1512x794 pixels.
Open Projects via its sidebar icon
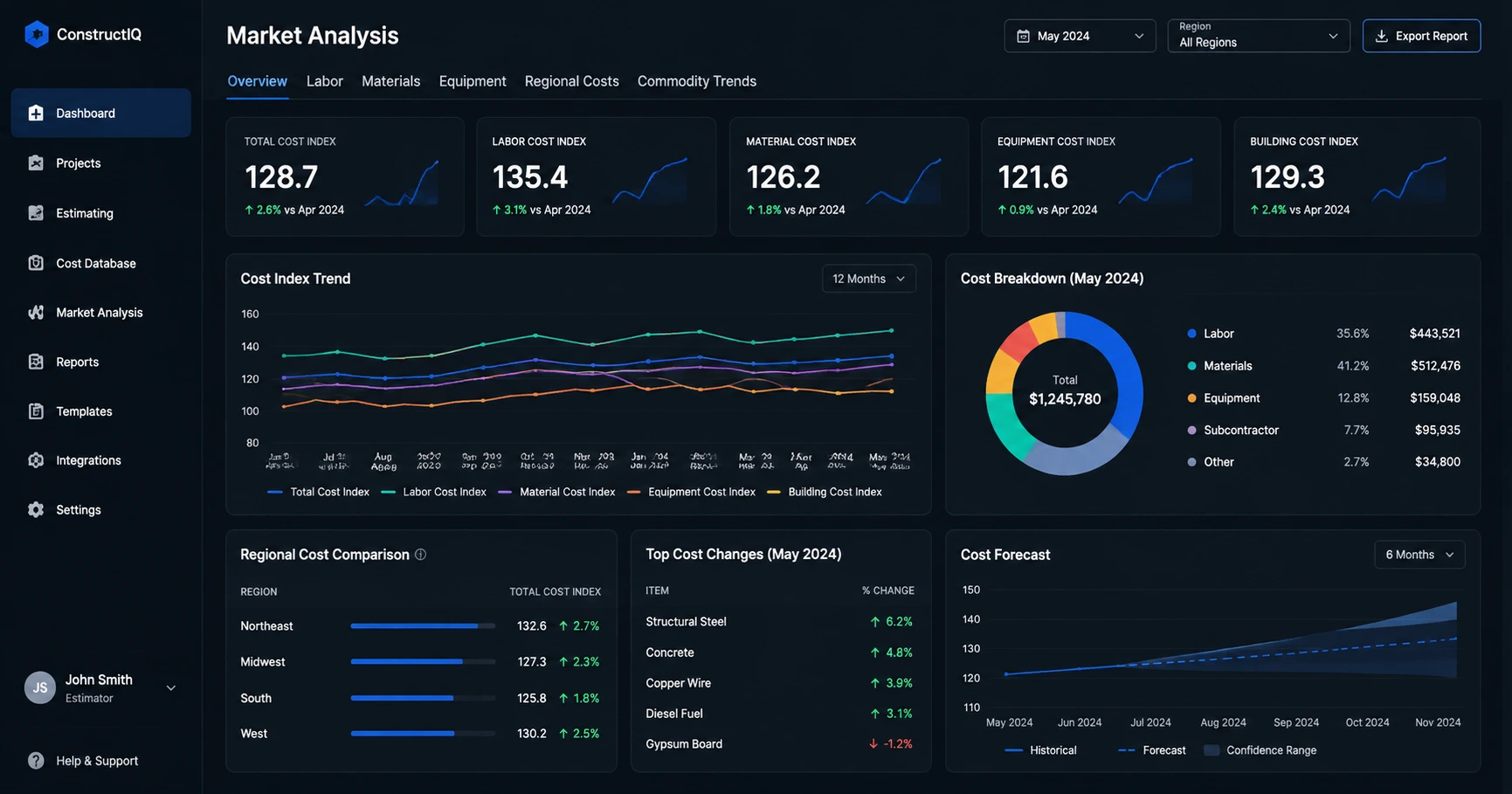(36, 163)
